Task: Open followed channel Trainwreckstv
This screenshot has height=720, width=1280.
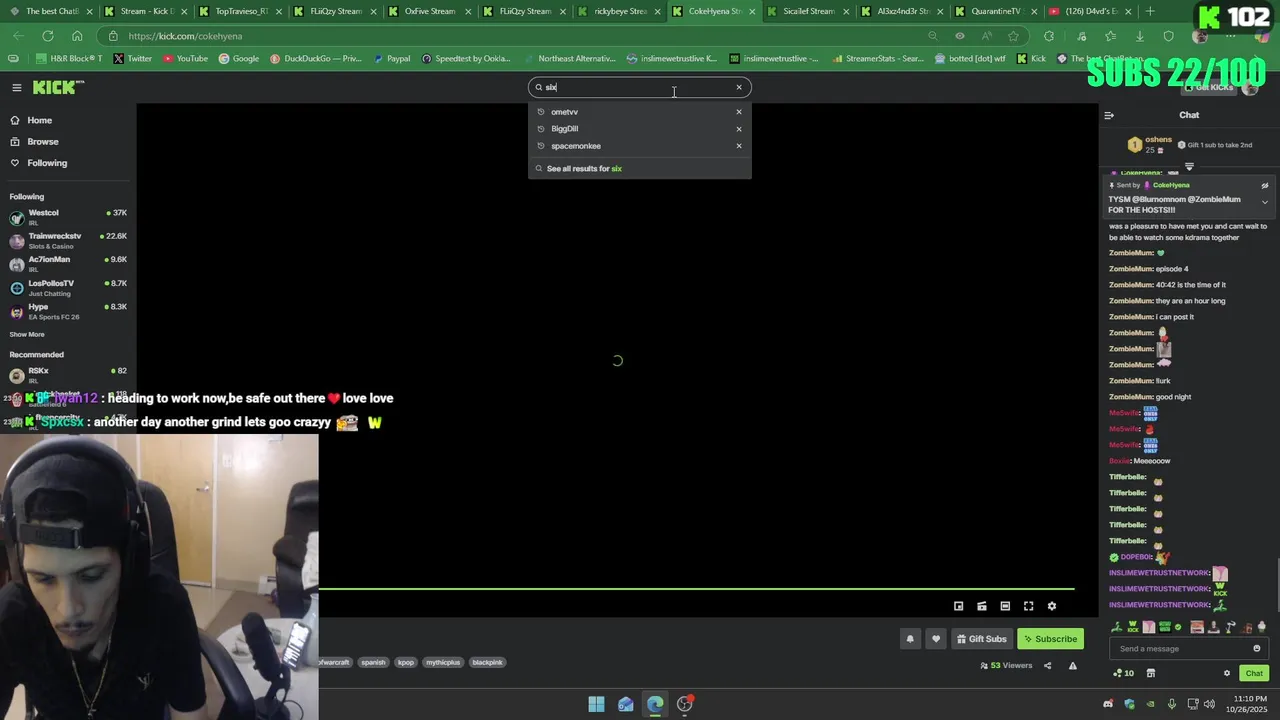Action: point(68,240)
